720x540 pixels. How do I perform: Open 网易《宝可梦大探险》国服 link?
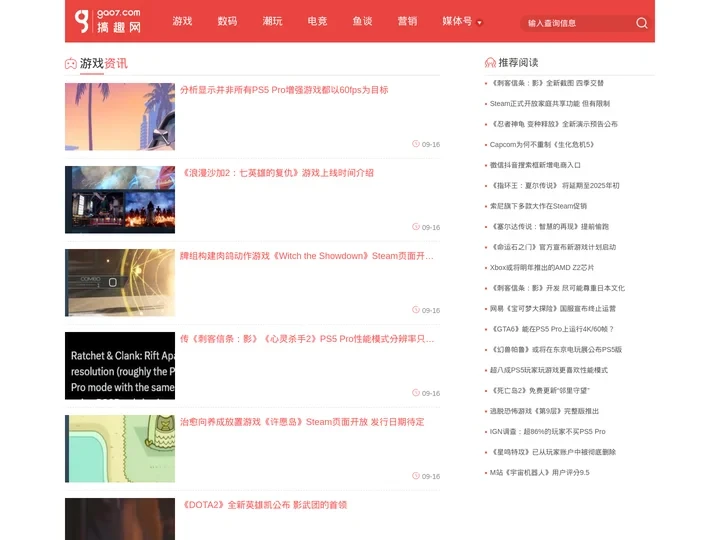click(x=553, y=309)
